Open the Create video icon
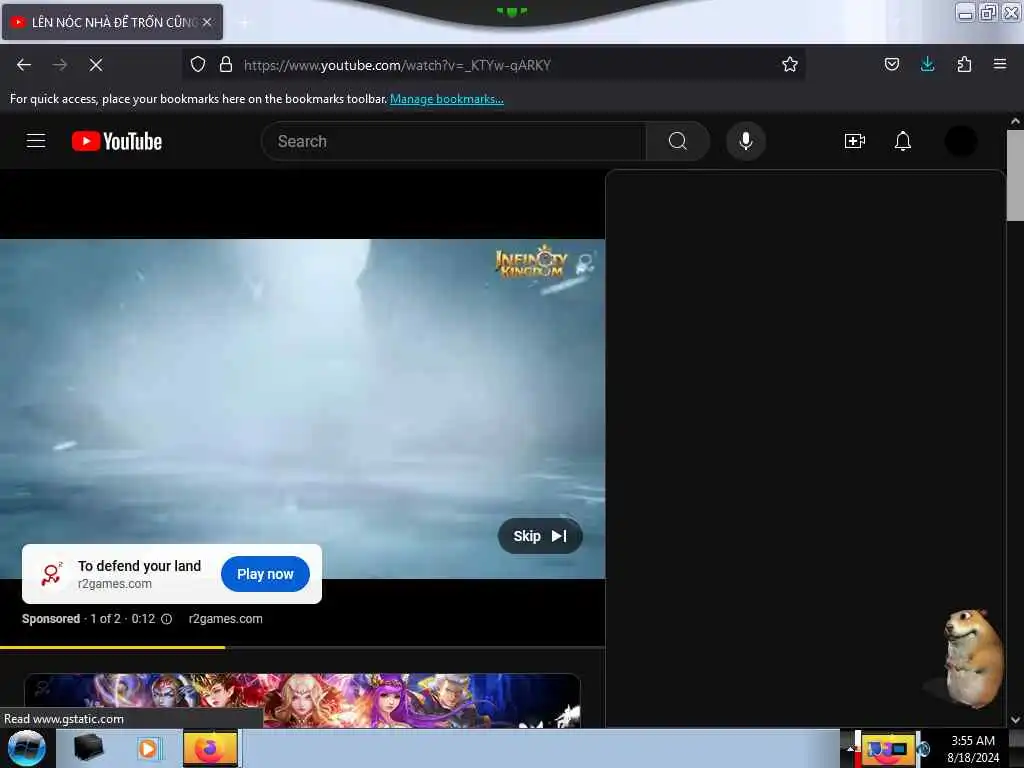 pyautogui.click(x=854, y=141)
